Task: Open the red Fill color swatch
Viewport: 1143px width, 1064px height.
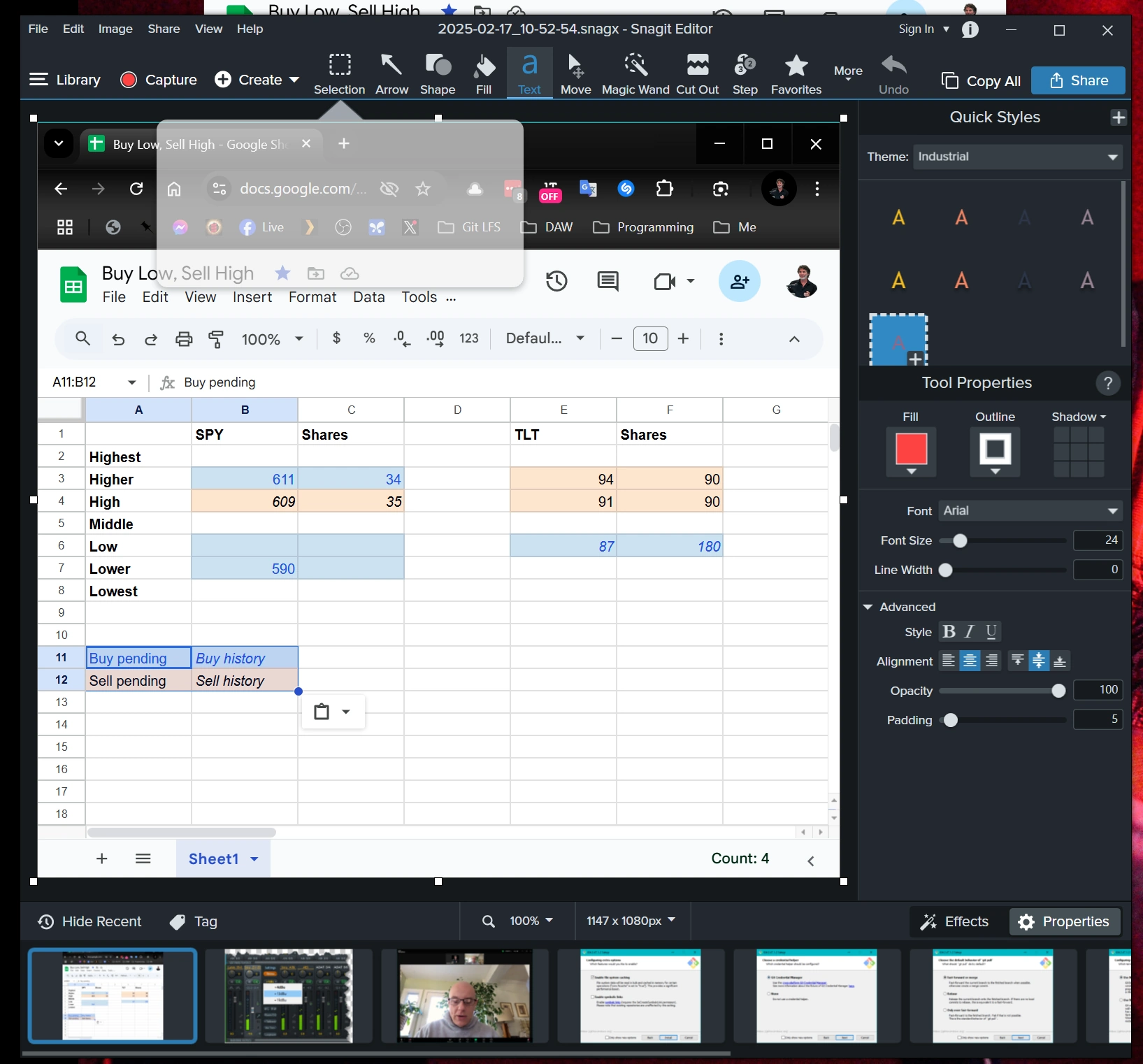Action: coord(911,450)
